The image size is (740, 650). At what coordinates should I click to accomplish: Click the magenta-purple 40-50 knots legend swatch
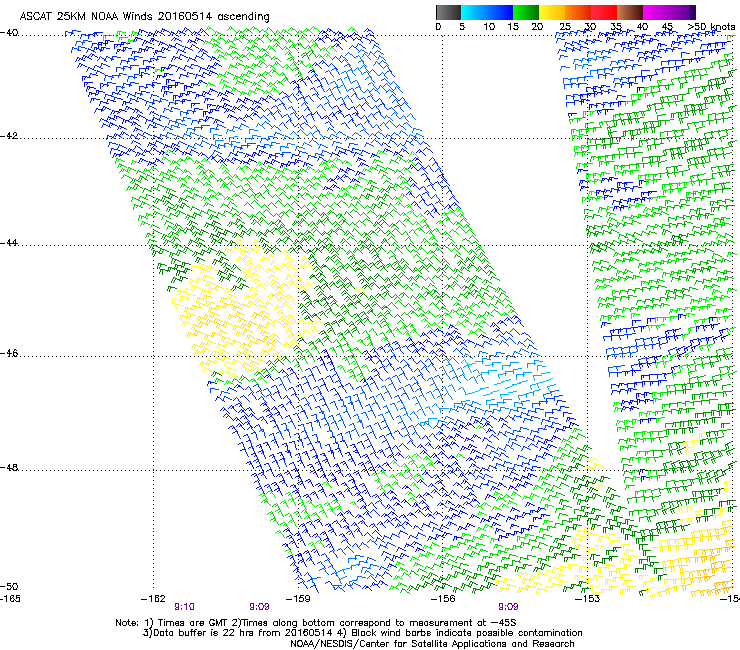click(669, 12)
